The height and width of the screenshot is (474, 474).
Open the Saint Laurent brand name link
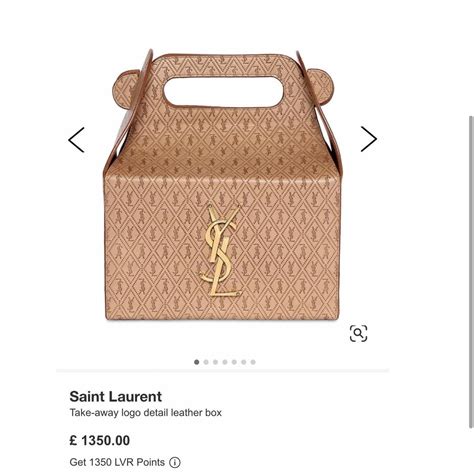pyautogui.click(x=115, y=397)
